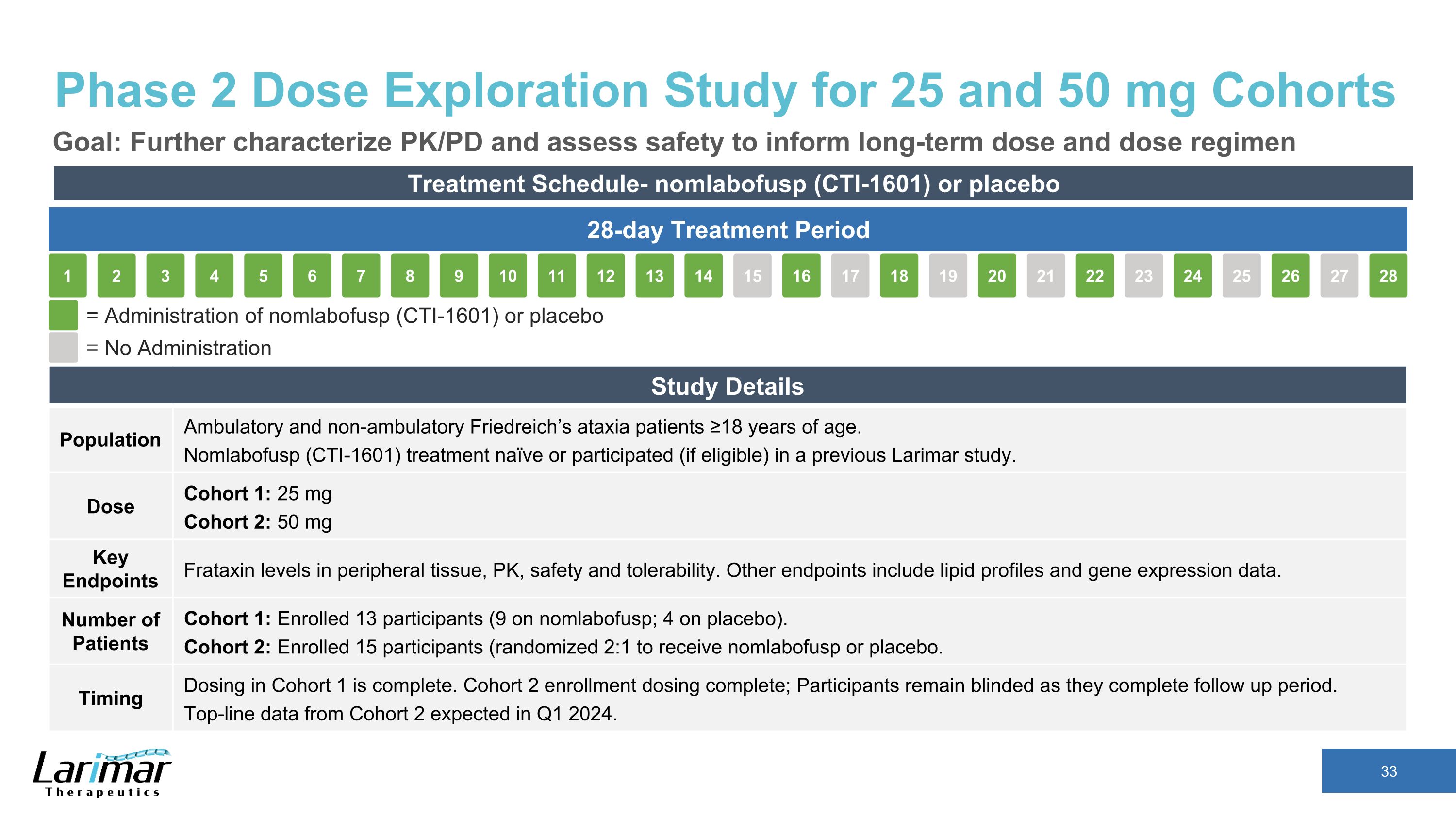Click the Key Endpoints row label
The image size is (1456, 819).
[x=110, y=568]
